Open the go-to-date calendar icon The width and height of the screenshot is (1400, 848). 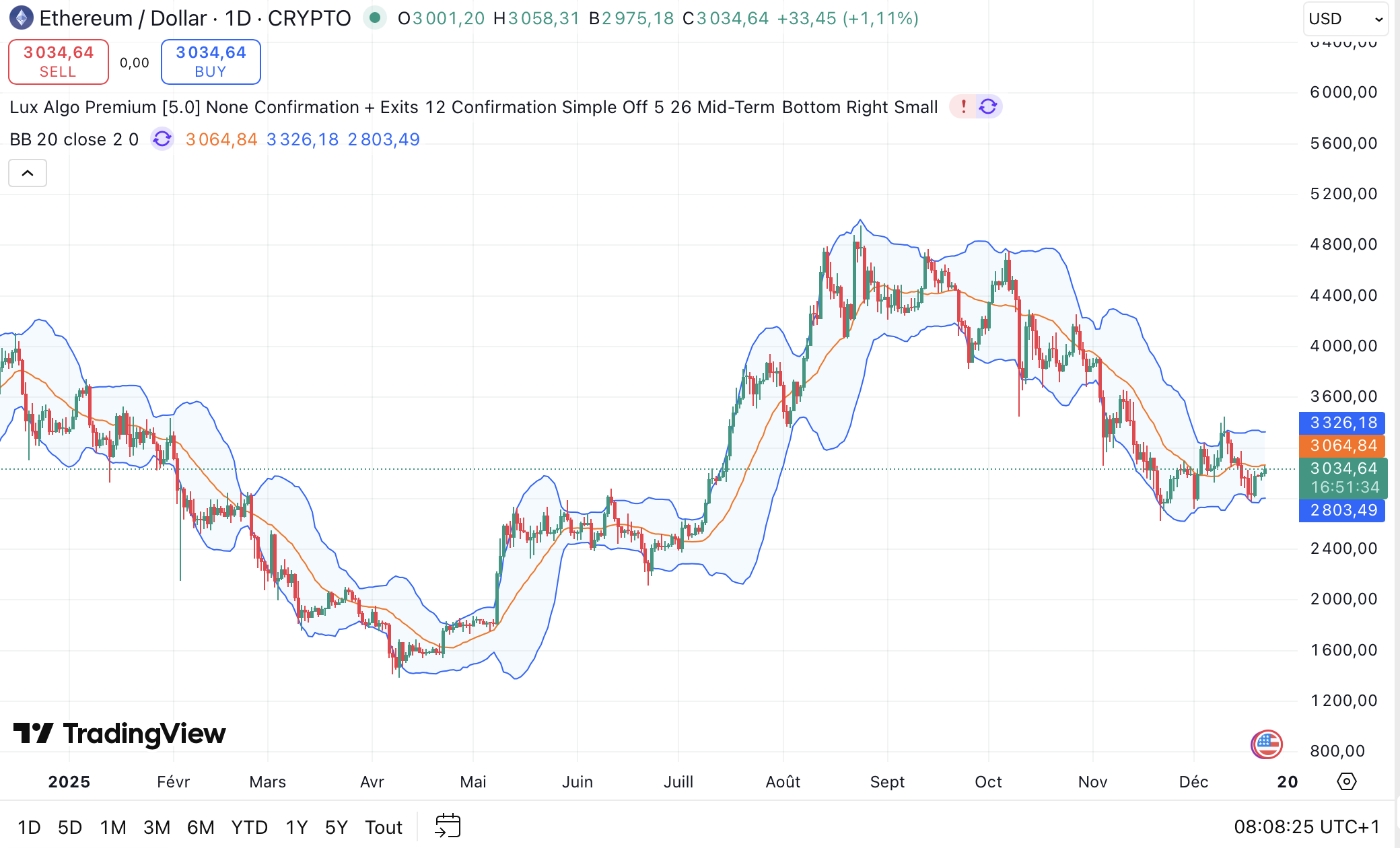tap(448, 826)
